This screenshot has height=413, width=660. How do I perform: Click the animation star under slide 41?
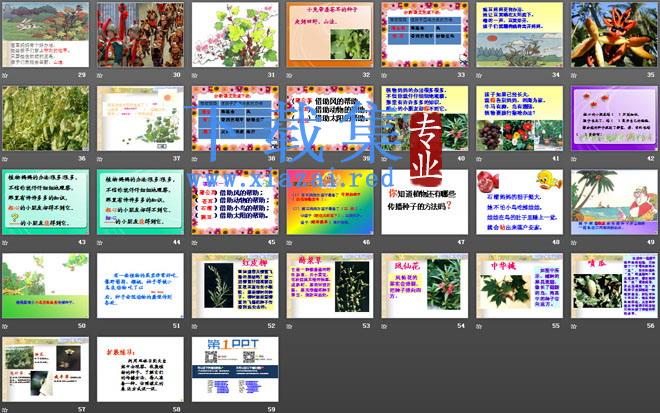[479, 159]
